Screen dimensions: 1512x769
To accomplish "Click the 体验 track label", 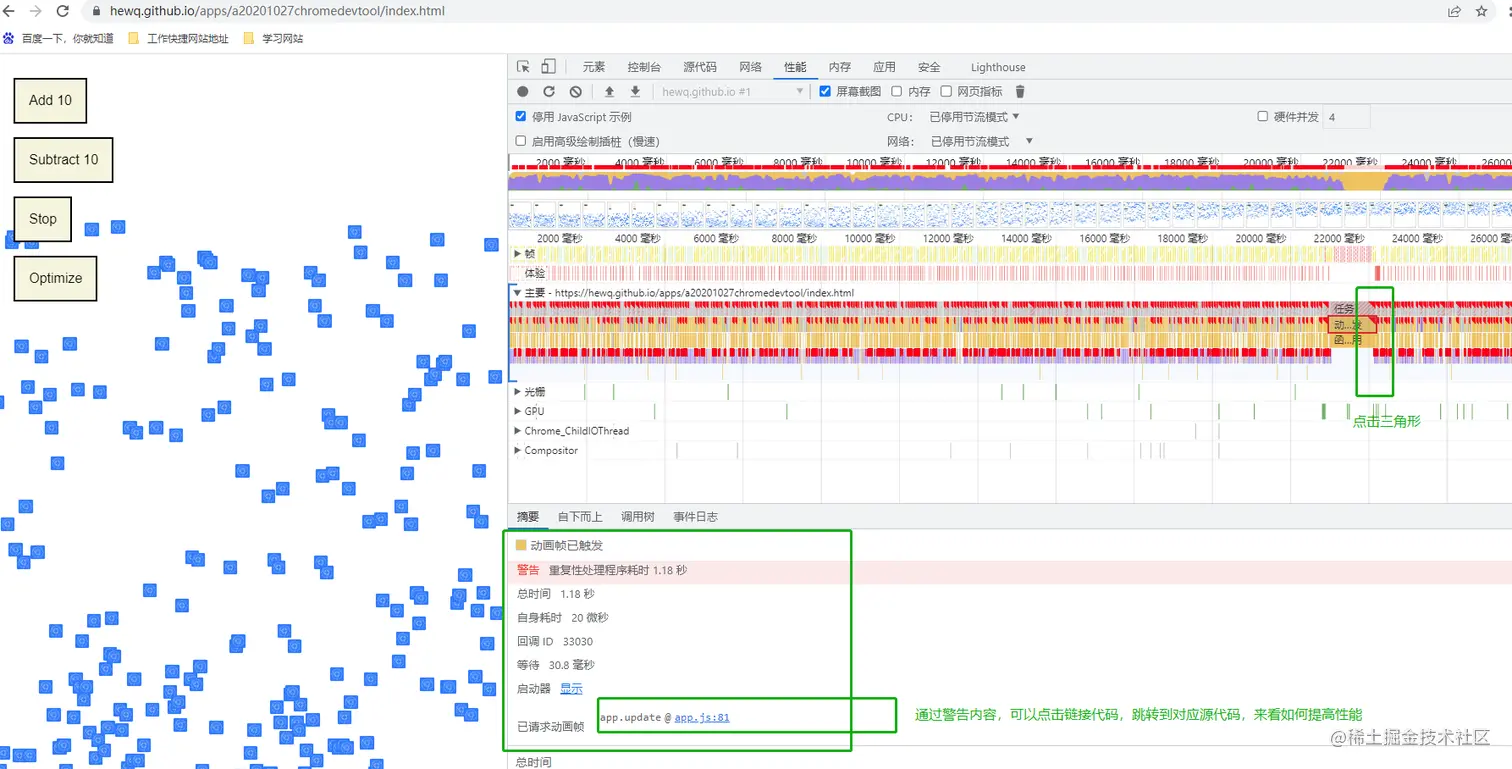I will [535, 273].
